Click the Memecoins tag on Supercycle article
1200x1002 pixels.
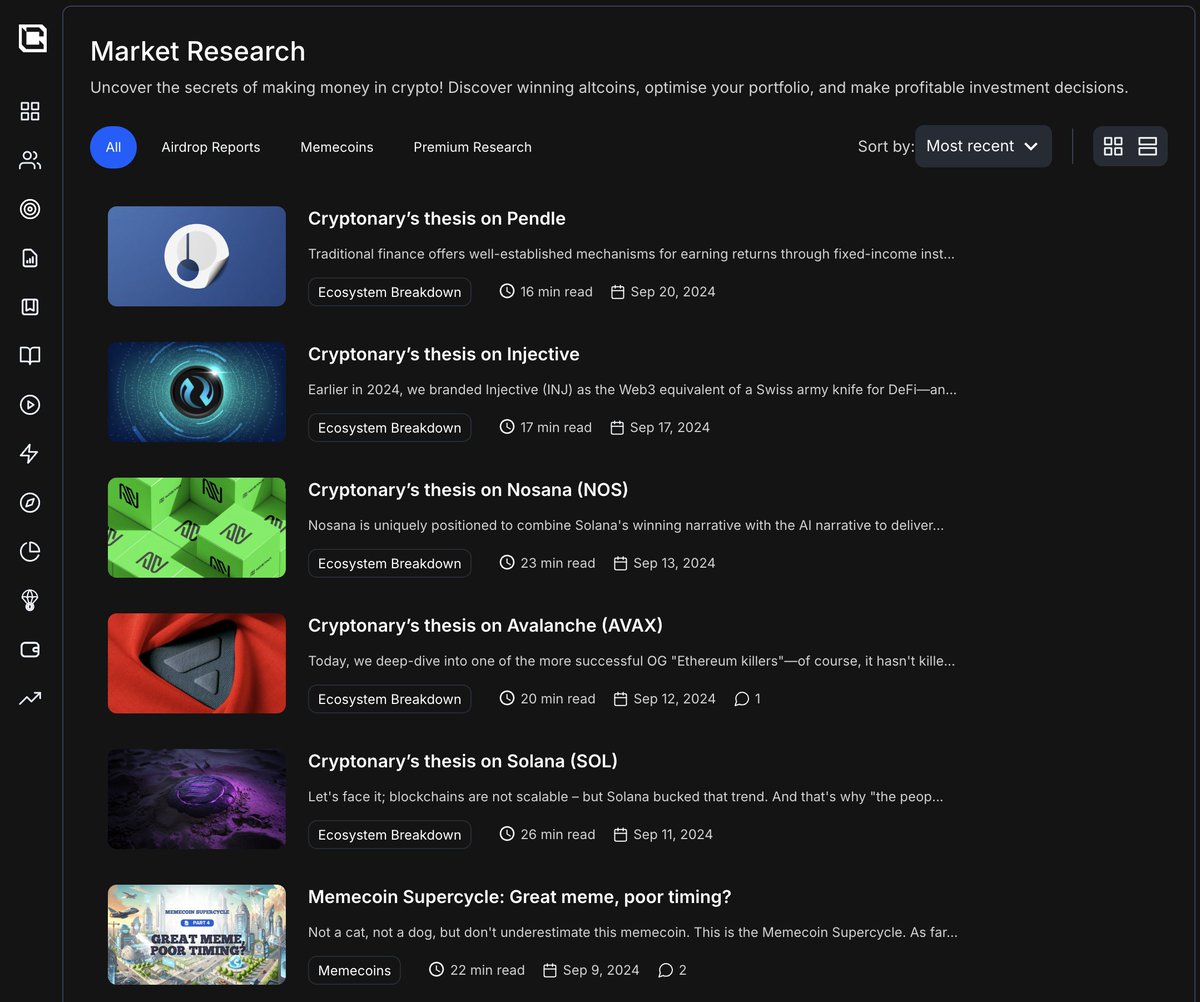point(354,970)
